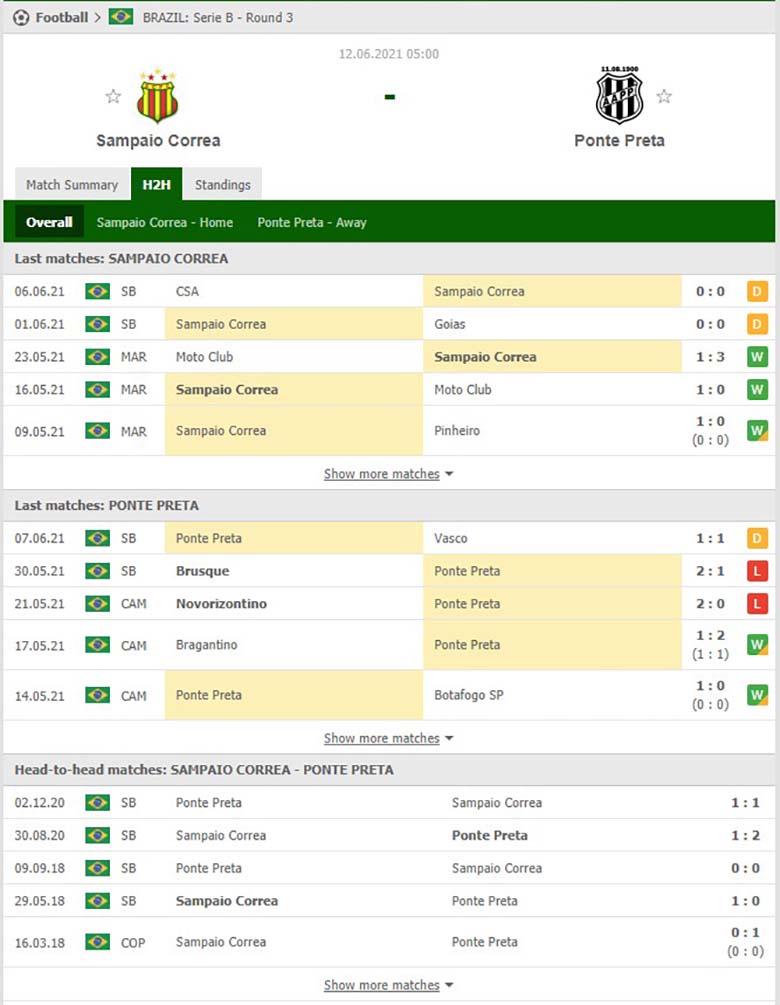Click D result badge for Goias match
The width and height of the screenshot is (780, 1005).
(757, 324)
